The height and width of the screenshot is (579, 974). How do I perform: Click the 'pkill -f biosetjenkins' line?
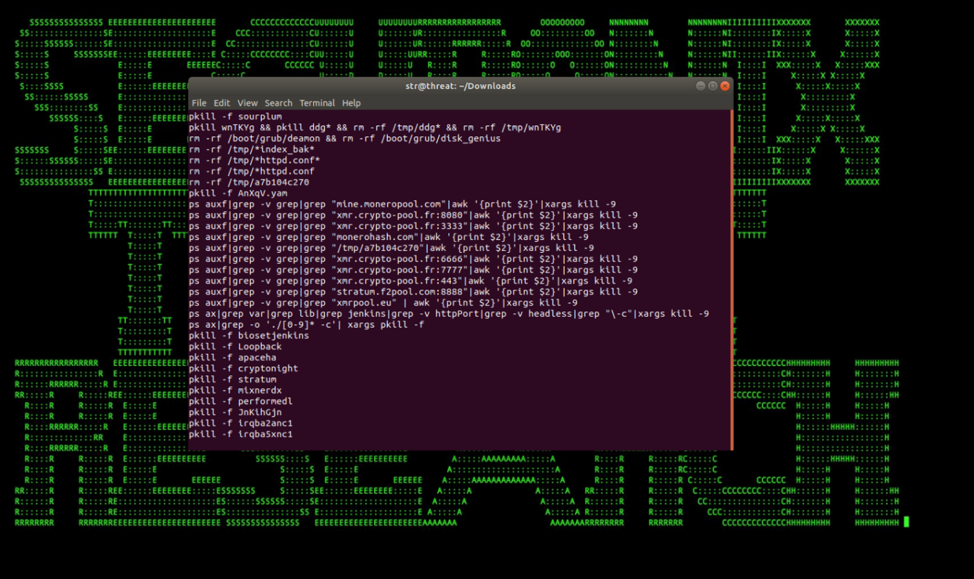(x=248, y=336)
